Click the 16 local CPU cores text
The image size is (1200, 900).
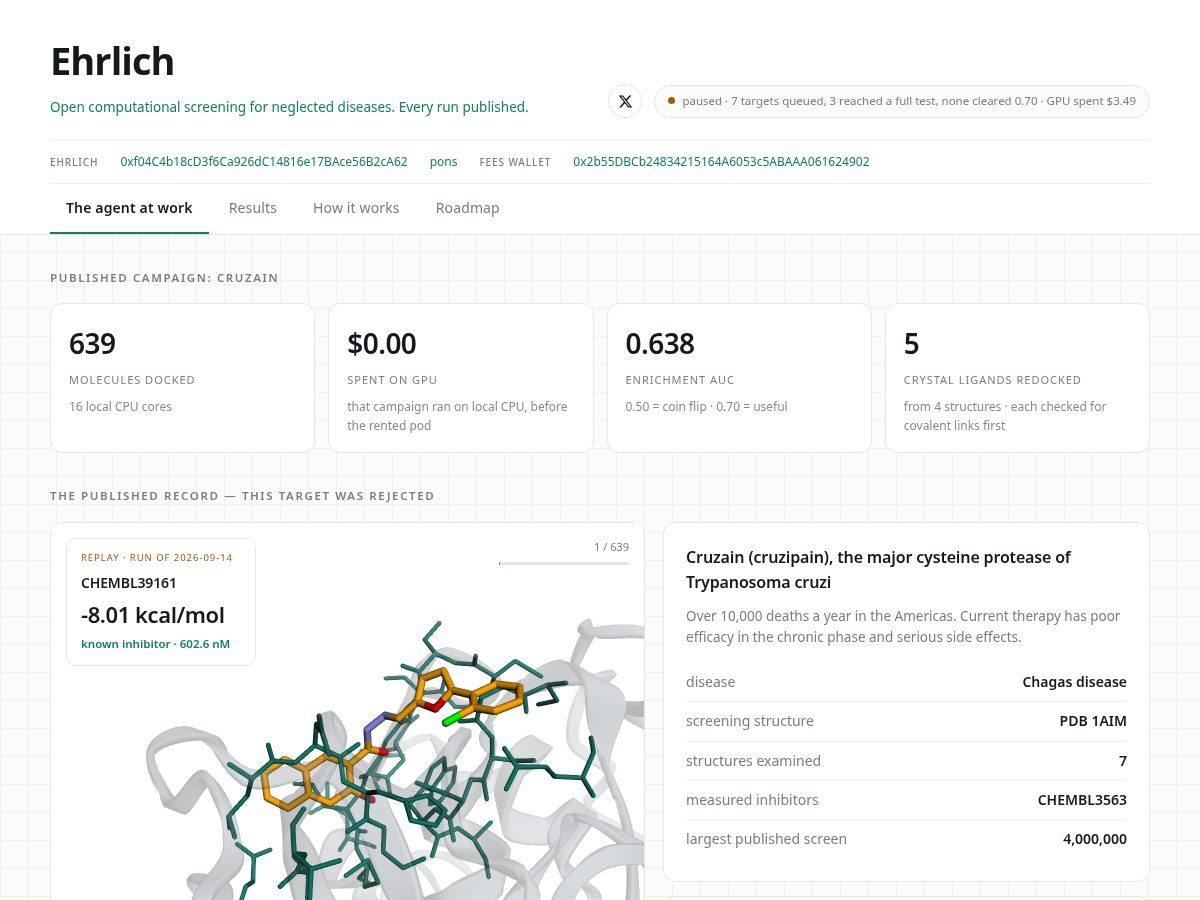pos(120,407)
